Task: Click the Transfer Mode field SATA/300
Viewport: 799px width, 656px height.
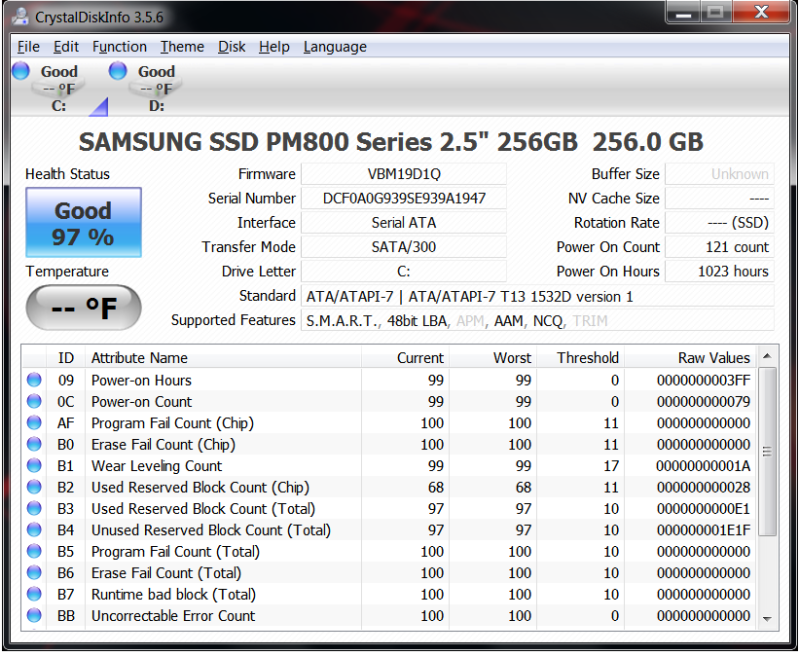Action: point(404,247)
